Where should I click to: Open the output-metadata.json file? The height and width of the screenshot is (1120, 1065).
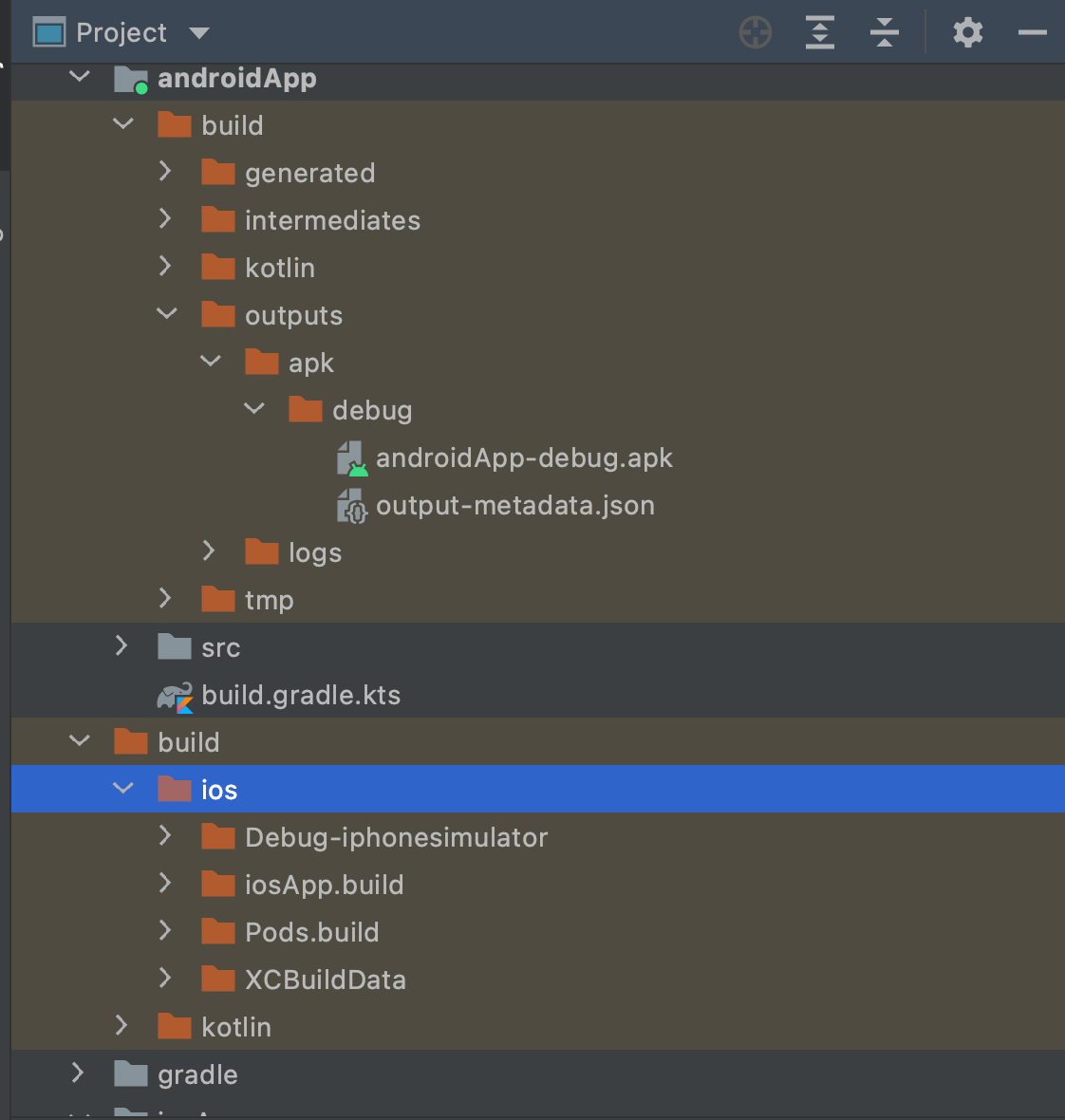515,505
